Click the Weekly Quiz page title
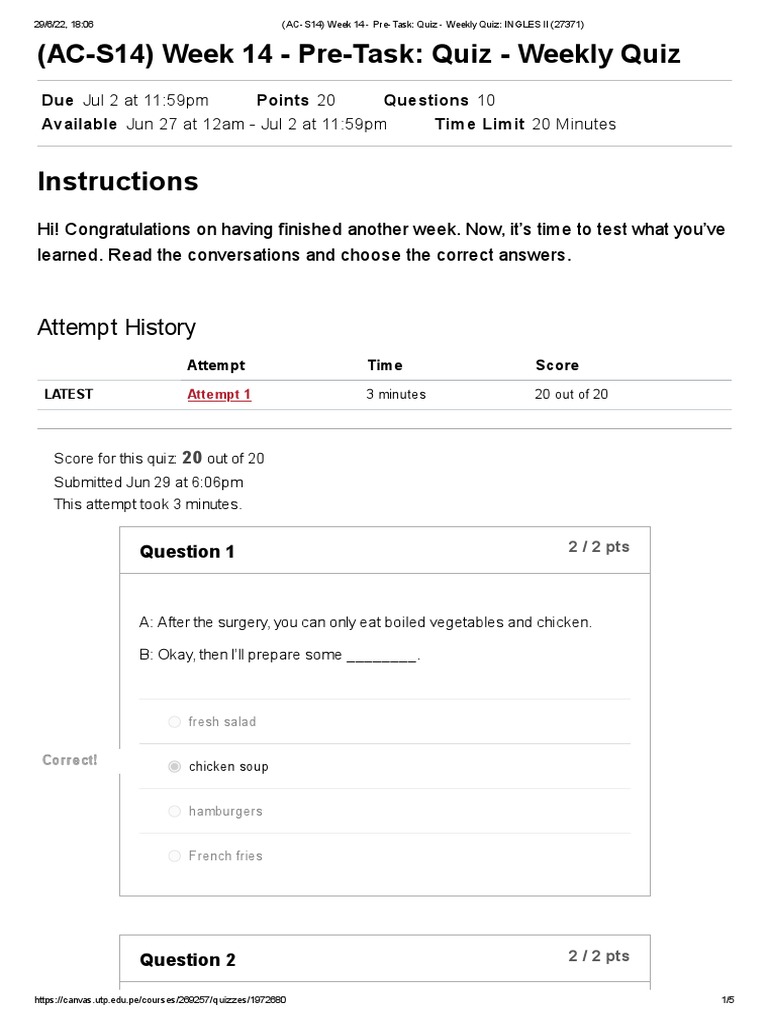The width and height of the screenshot is (768, 1024). pyautogui.click(x=359, y=54)
